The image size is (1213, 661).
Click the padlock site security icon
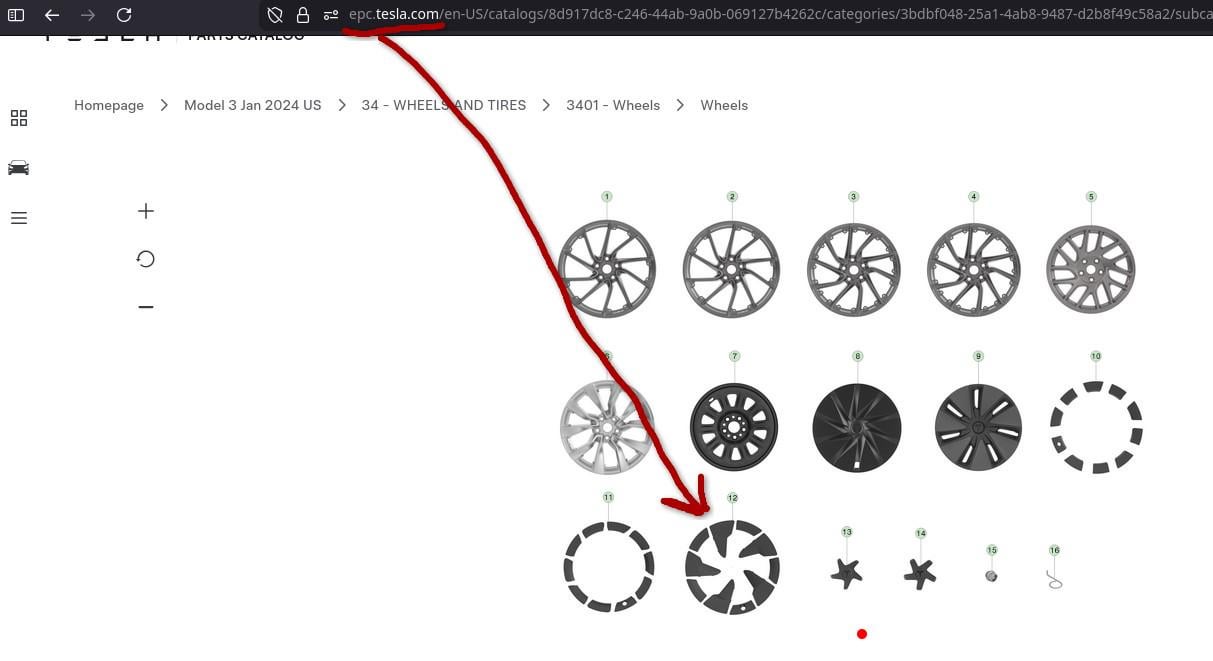302,15
